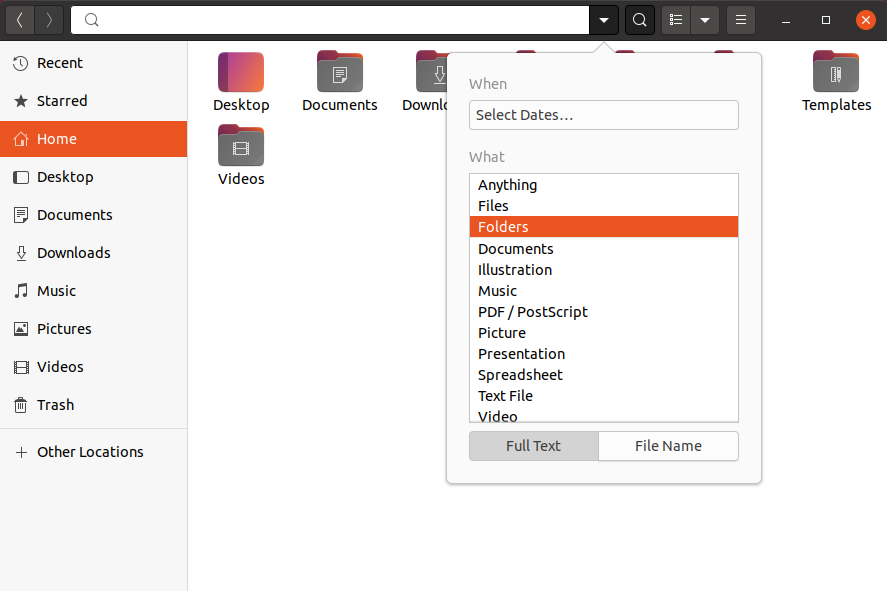Click Other Locations in the sidebar
Screen dimensions: 887x591
90,451
